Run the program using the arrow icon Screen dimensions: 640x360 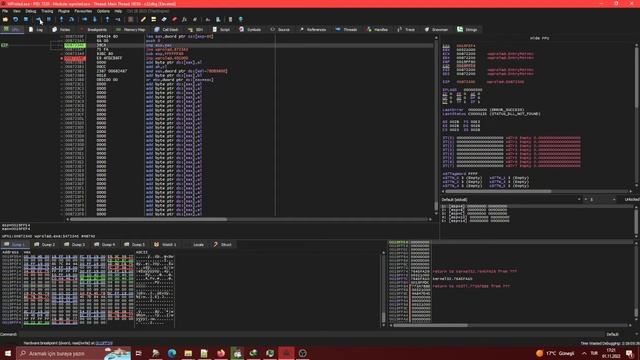click(x=38, y=19)
